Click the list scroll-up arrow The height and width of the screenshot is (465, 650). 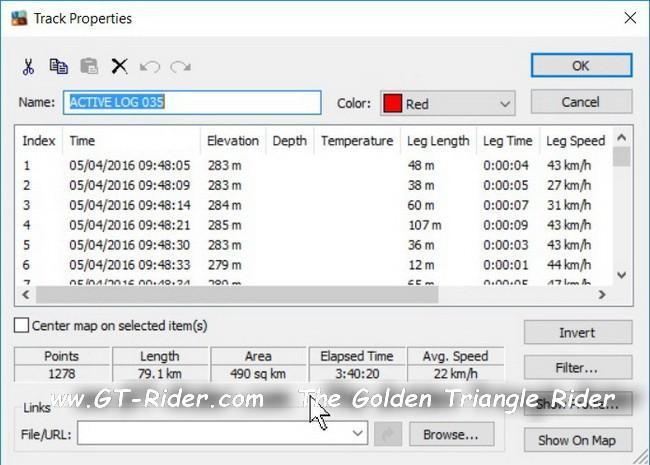pos(621,138)
